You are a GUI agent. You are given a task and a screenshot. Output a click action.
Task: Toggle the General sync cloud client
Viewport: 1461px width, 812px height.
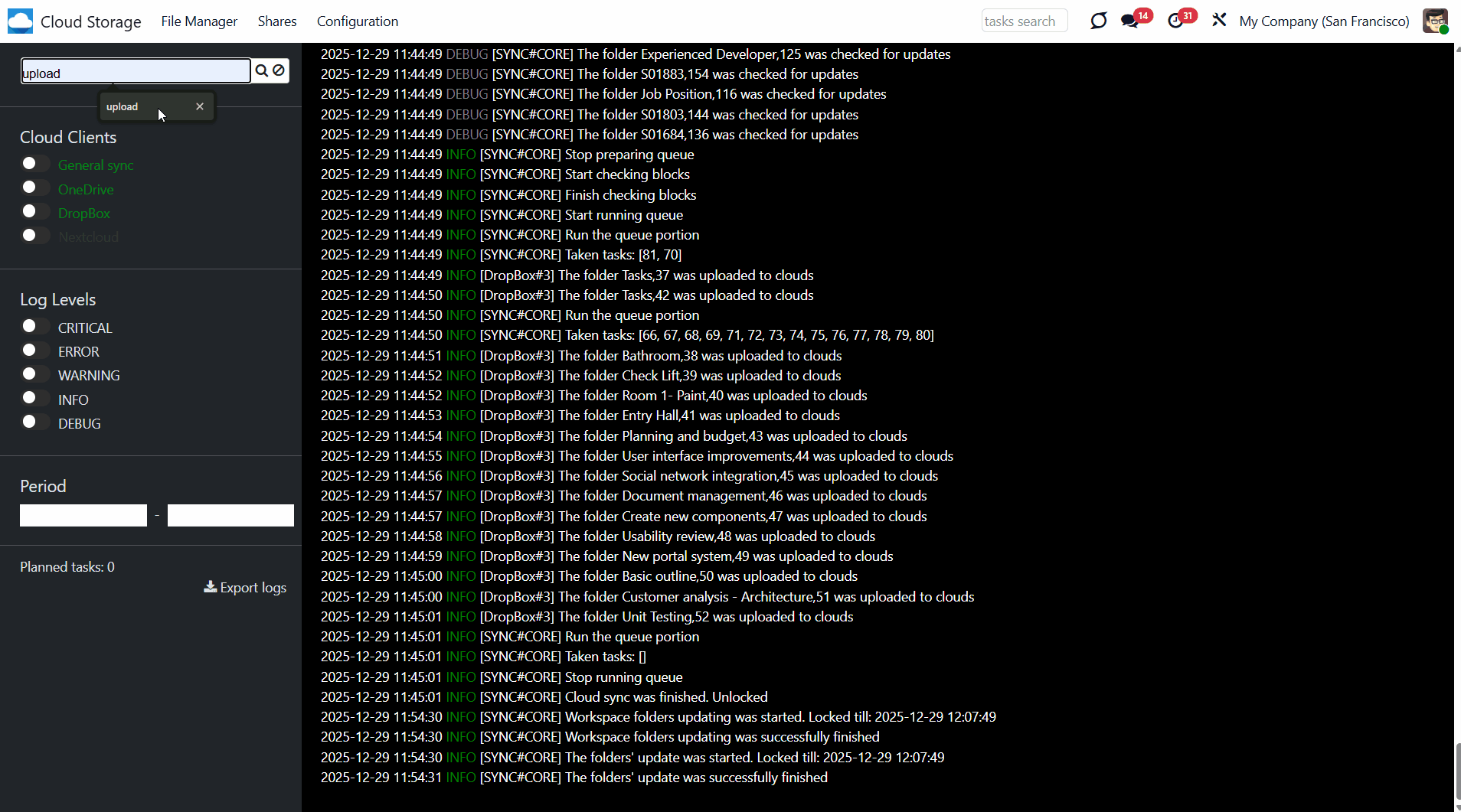tap(35, 164)
